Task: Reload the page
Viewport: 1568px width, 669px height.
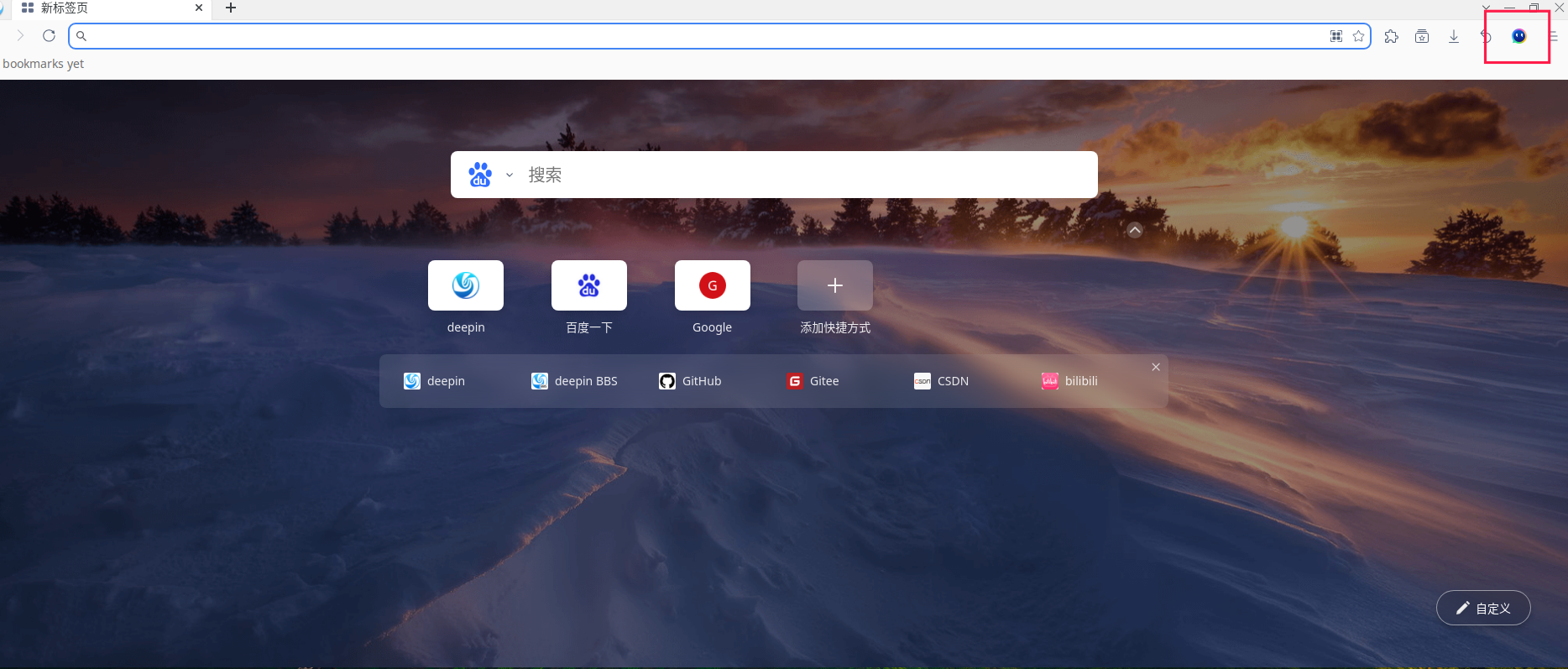Action: (49, 35)
